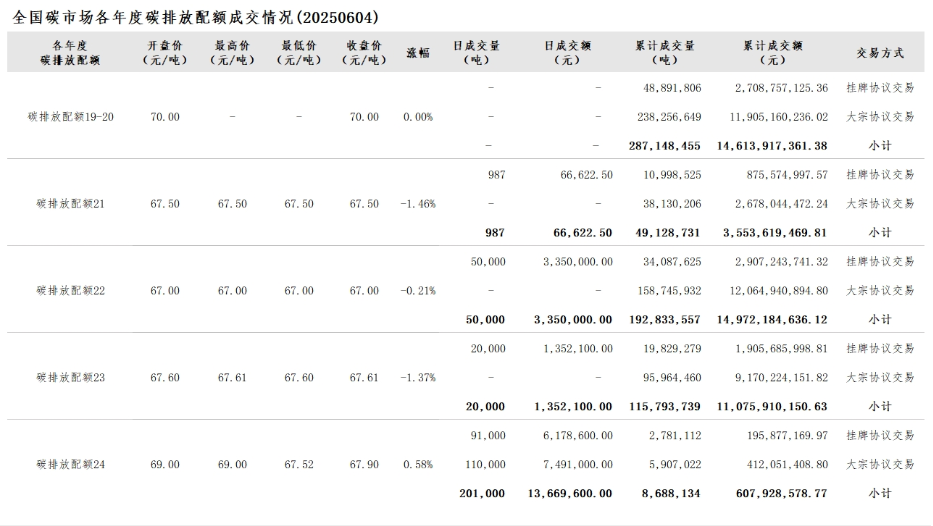The width and height of the screenshot is (933, 526).
Task: Select the 收盘价 column header
Action: 364,52
